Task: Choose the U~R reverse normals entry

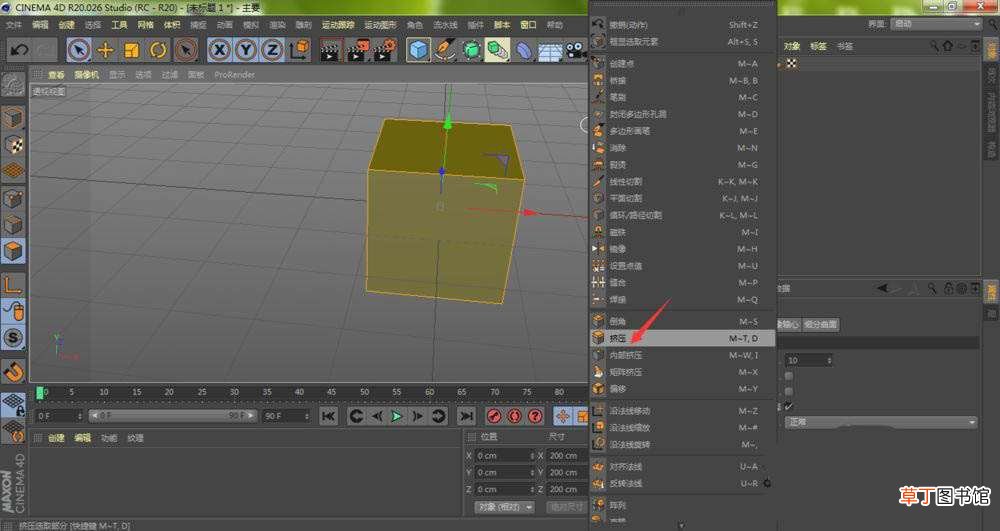Action: click(x=682, y=483)
